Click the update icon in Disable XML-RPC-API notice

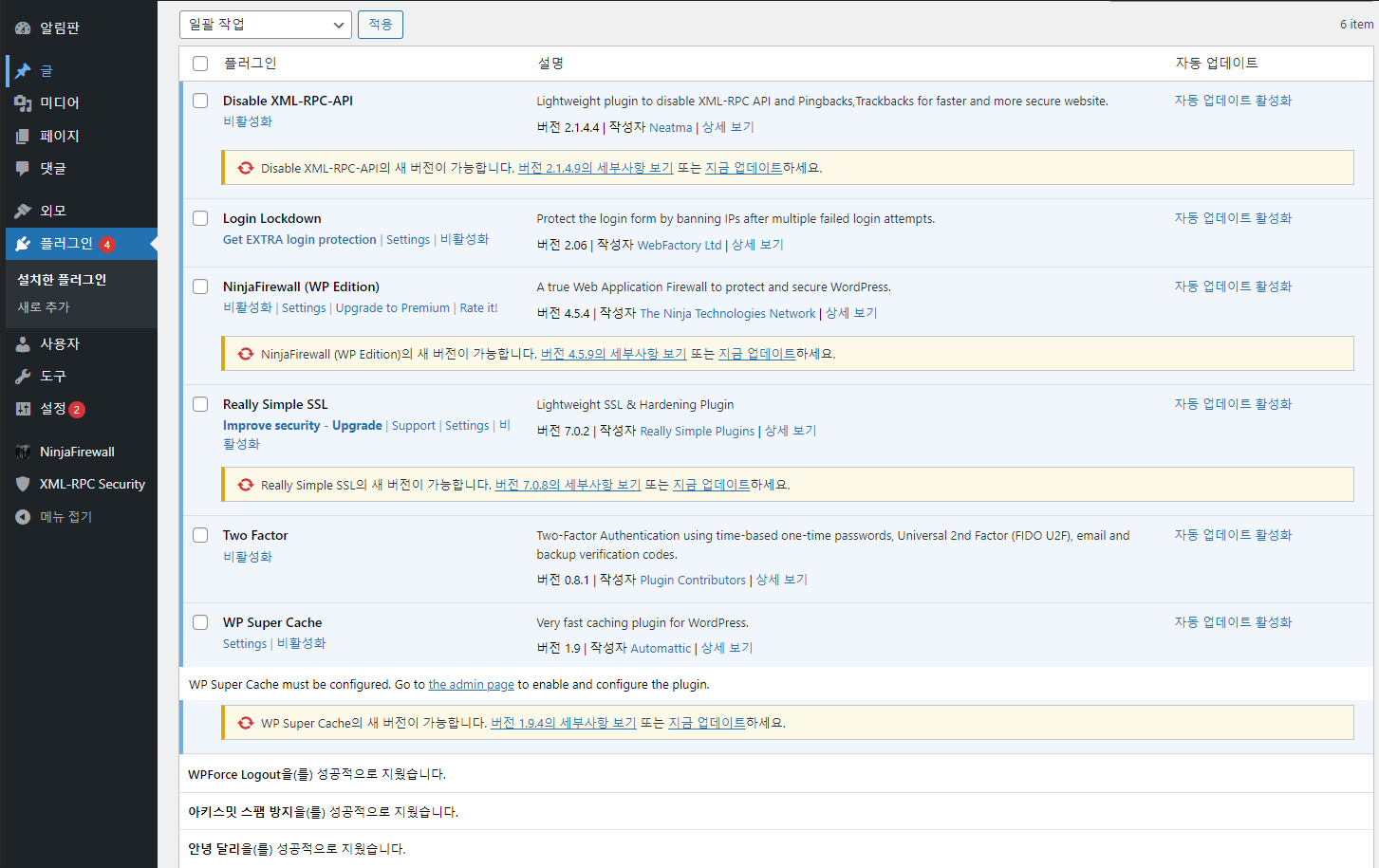(x=246, y=168)
